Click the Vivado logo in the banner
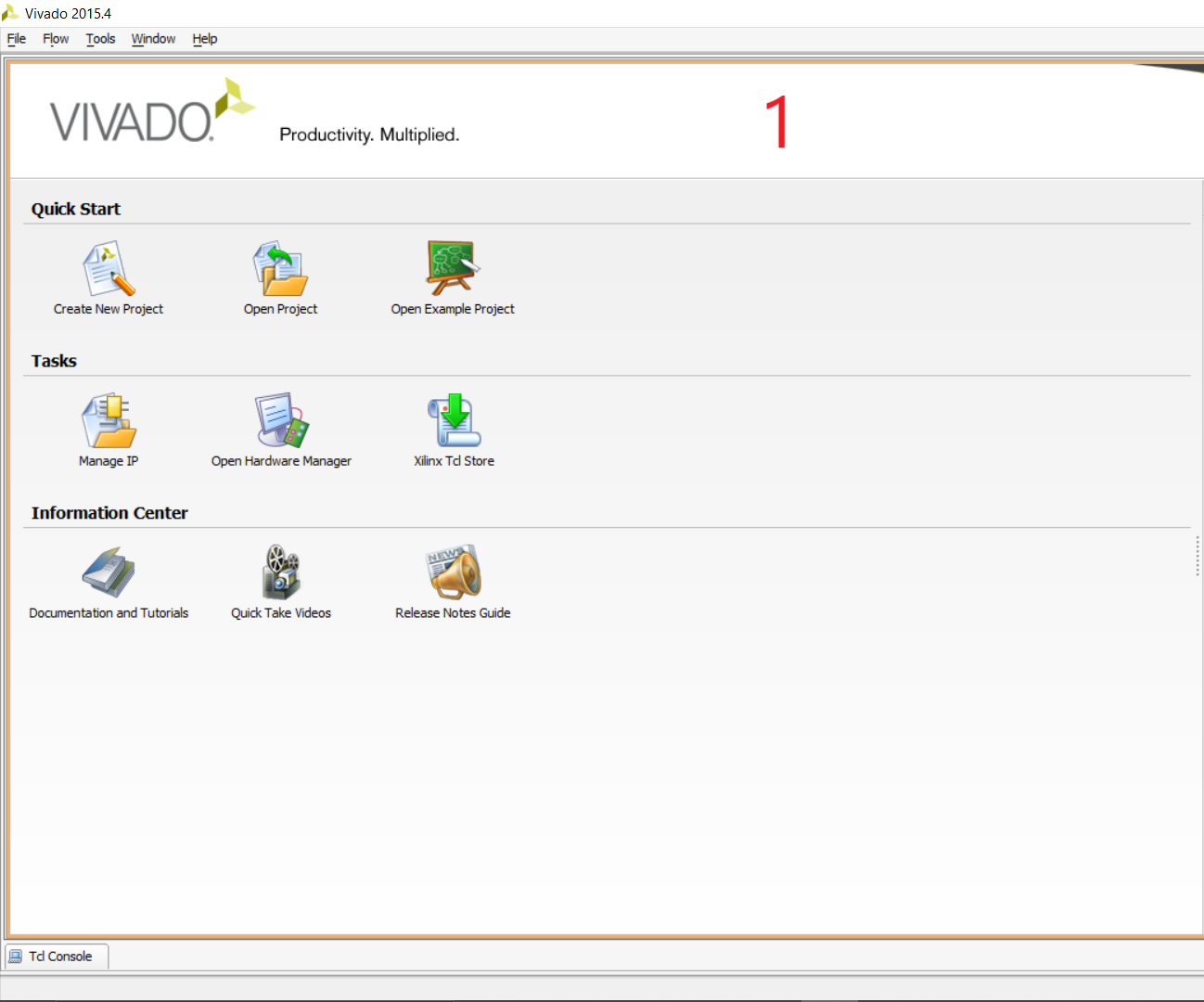This screenshot has height=1002, width=1204. [x=152, y=111]
